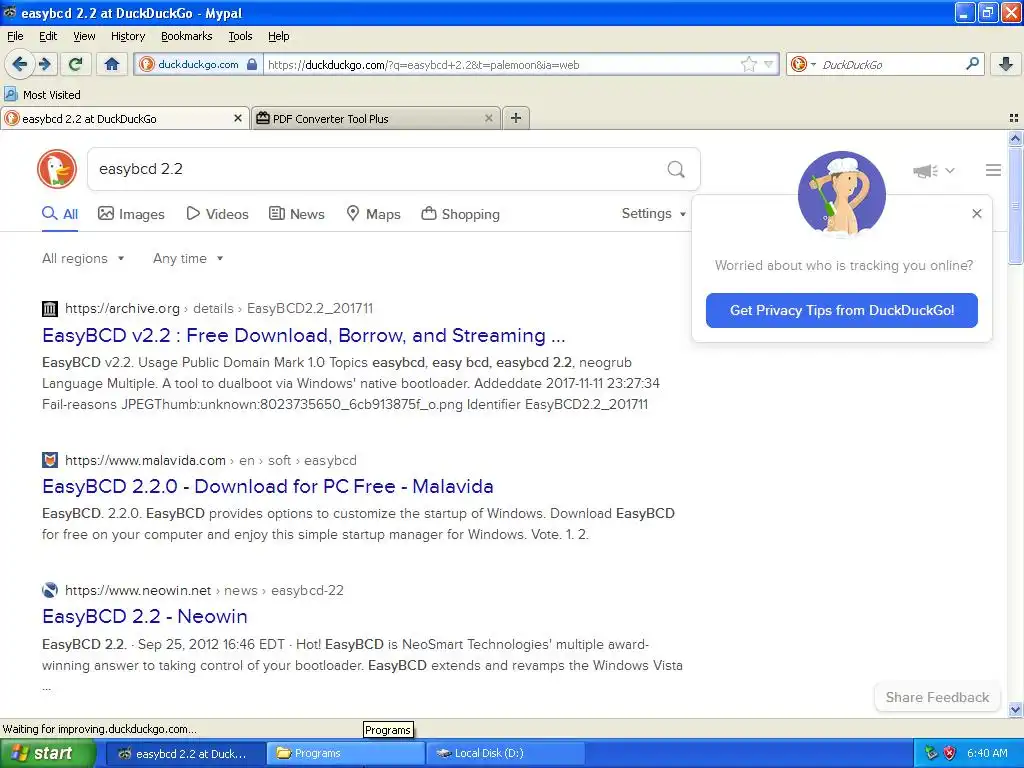The image size is (1024, 768).
Task: Open the Downloads arrow button
Action: click(1006, 64)
